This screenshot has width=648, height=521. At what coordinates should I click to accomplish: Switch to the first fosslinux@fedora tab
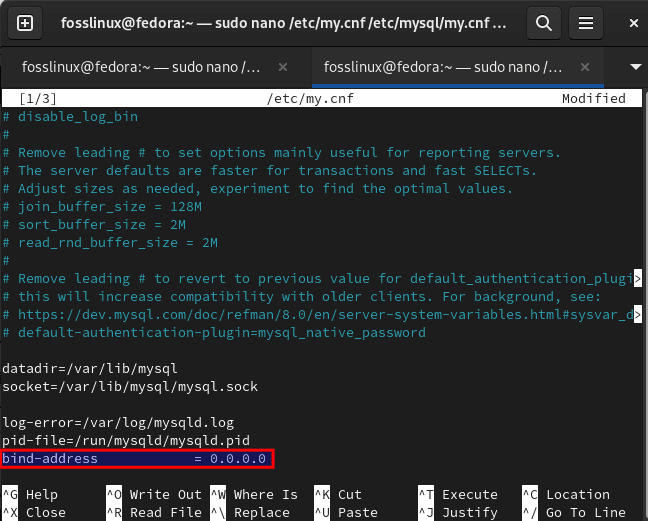click(141, 67)
